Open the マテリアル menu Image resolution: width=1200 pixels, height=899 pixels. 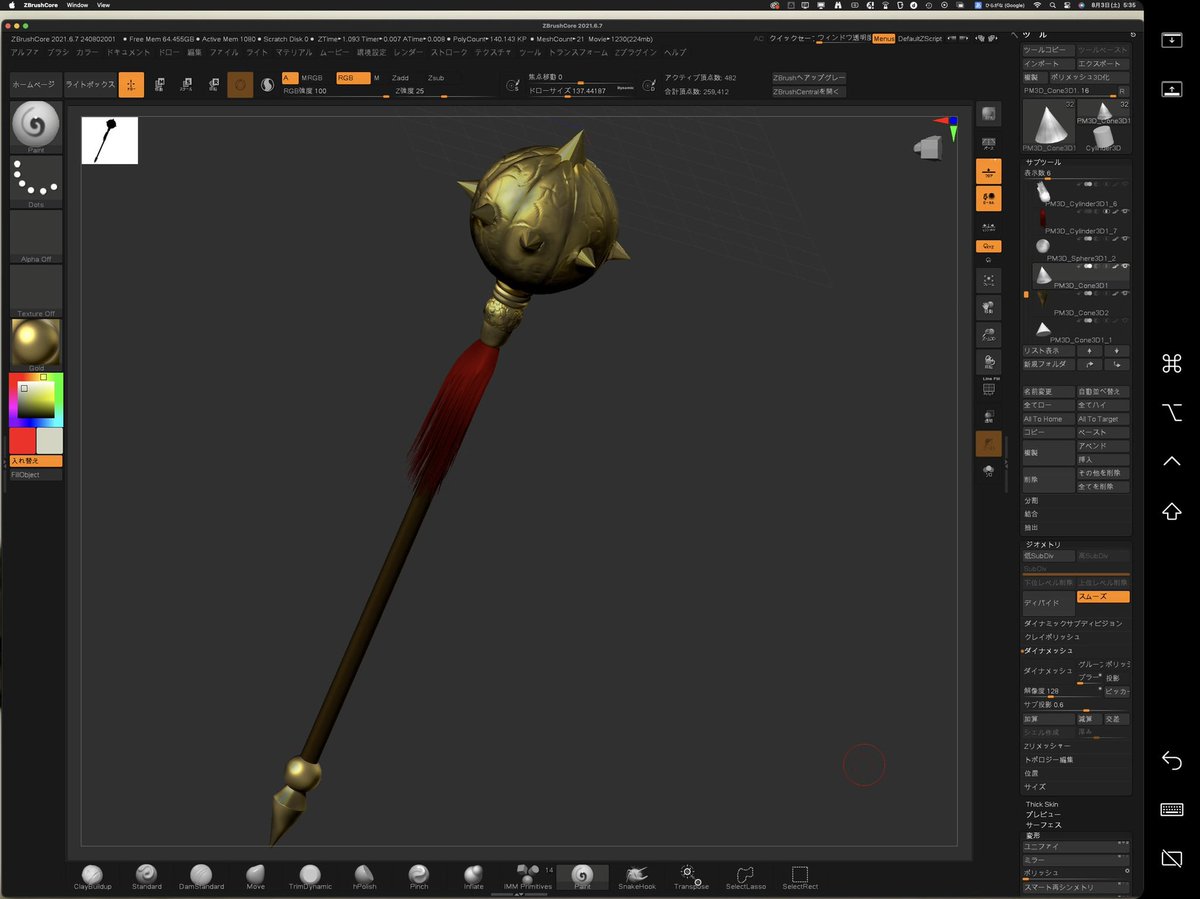click(294, 52)
